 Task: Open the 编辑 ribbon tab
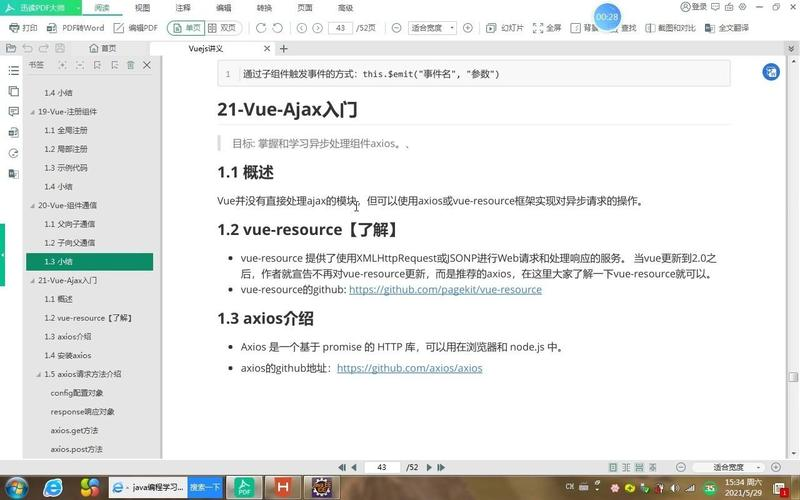[223, 8]
